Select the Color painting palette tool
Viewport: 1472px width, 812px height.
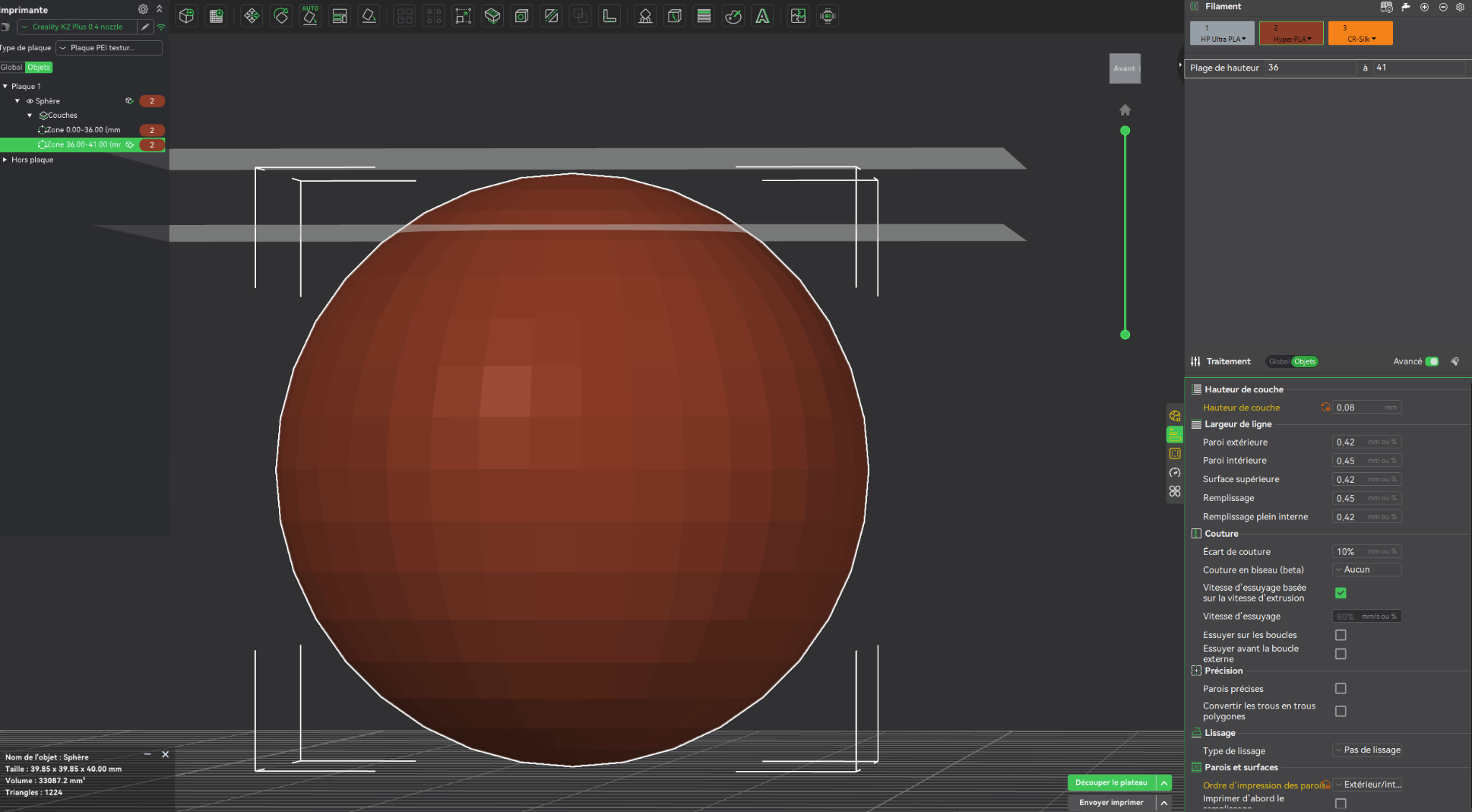coord(733,16)
